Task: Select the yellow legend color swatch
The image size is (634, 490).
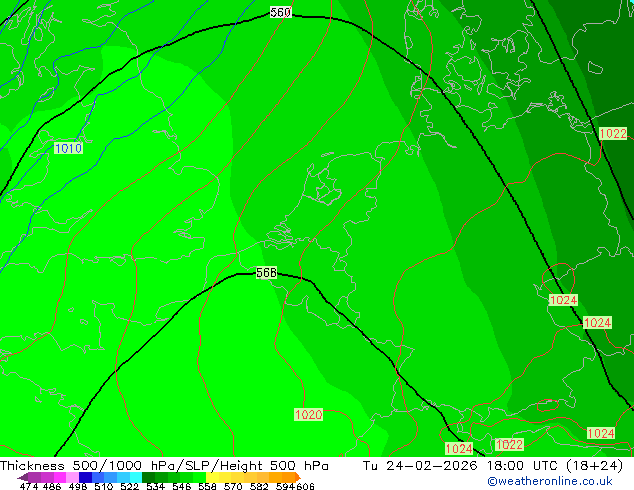Action: pos(212,477)
